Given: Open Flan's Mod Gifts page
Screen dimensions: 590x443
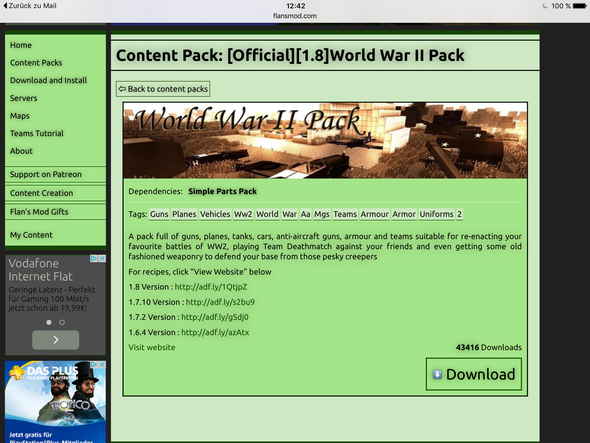Looking at the screenshot, I should 39,212.
